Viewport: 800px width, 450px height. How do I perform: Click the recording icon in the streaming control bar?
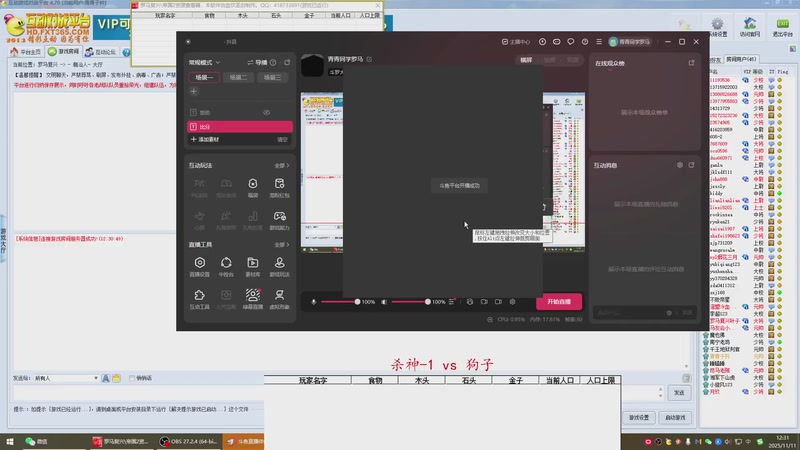[498, 302]
